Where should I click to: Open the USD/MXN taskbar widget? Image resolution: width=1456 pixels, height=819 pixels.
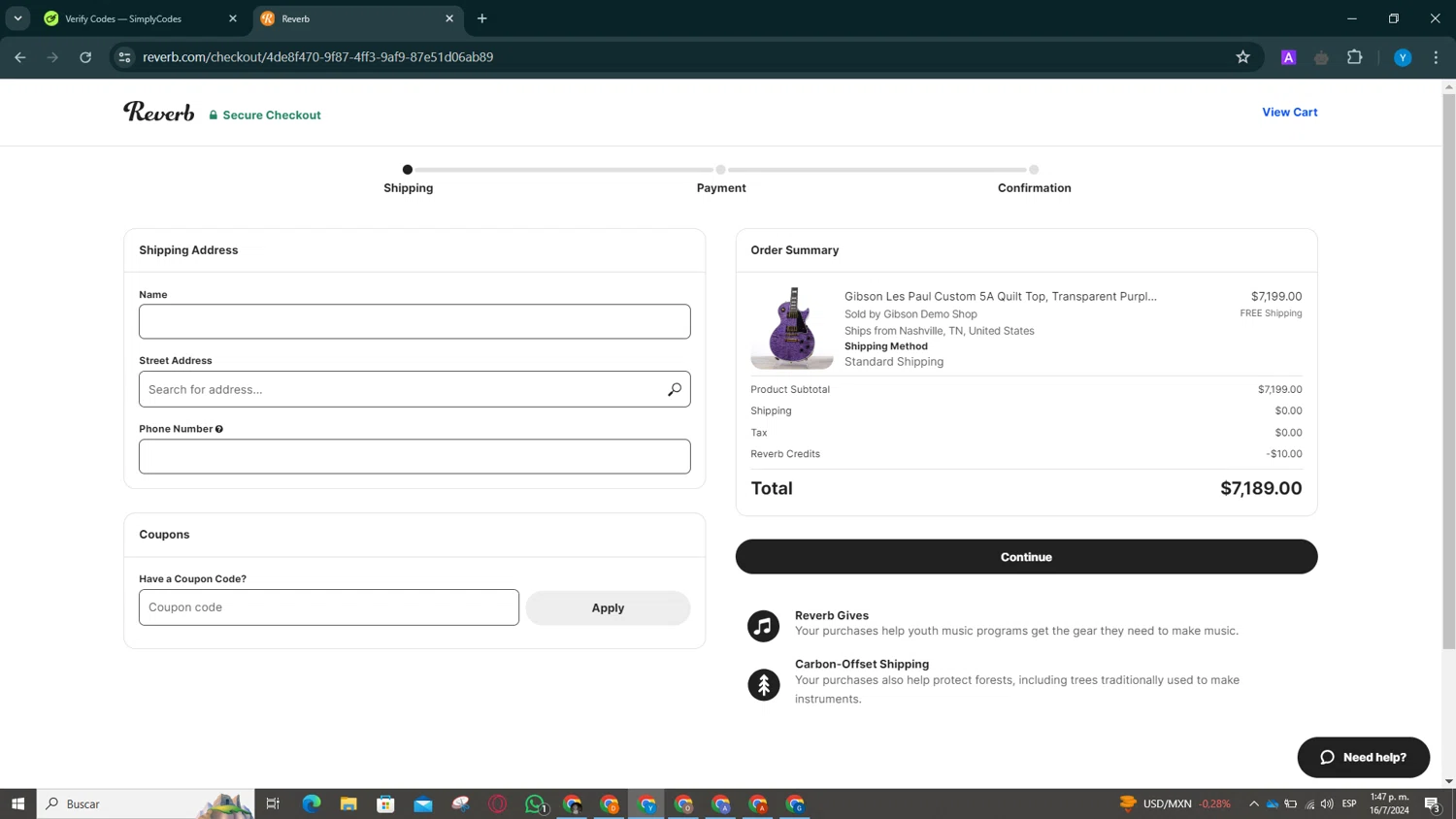coord(1175,803)
